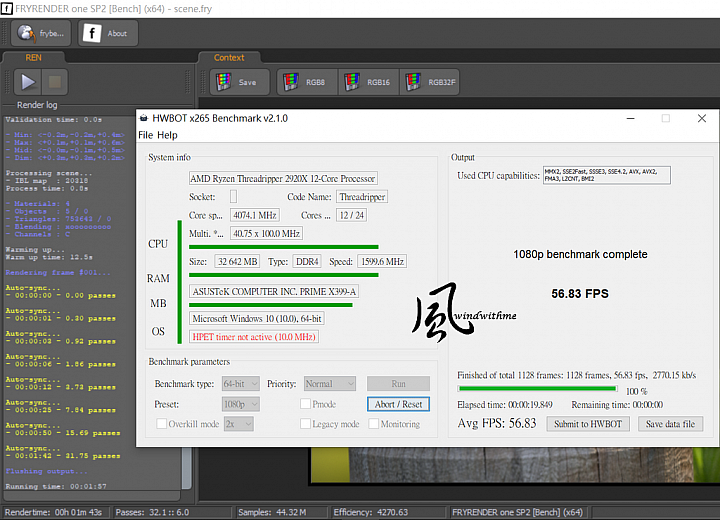720x520 pixels.
Task: Enable the Monitoring checkbox
Action: [x=373, y=424]
